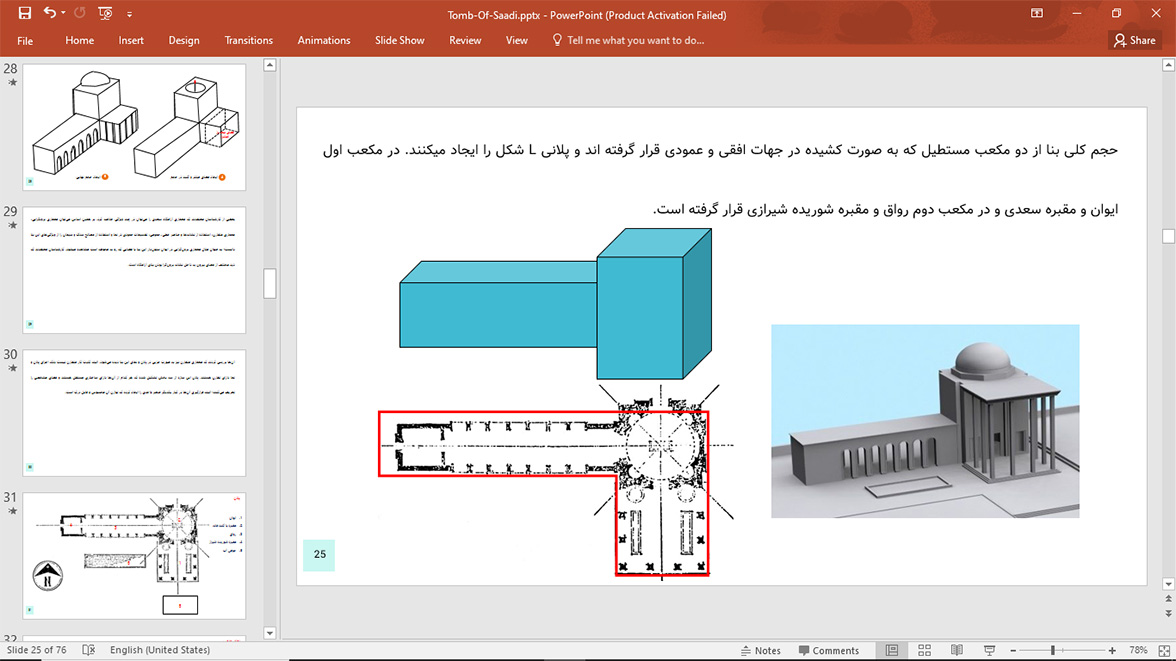Select slide 31 thumbnail
This screenshot has width=1176, height=661.
pos(134,556)
